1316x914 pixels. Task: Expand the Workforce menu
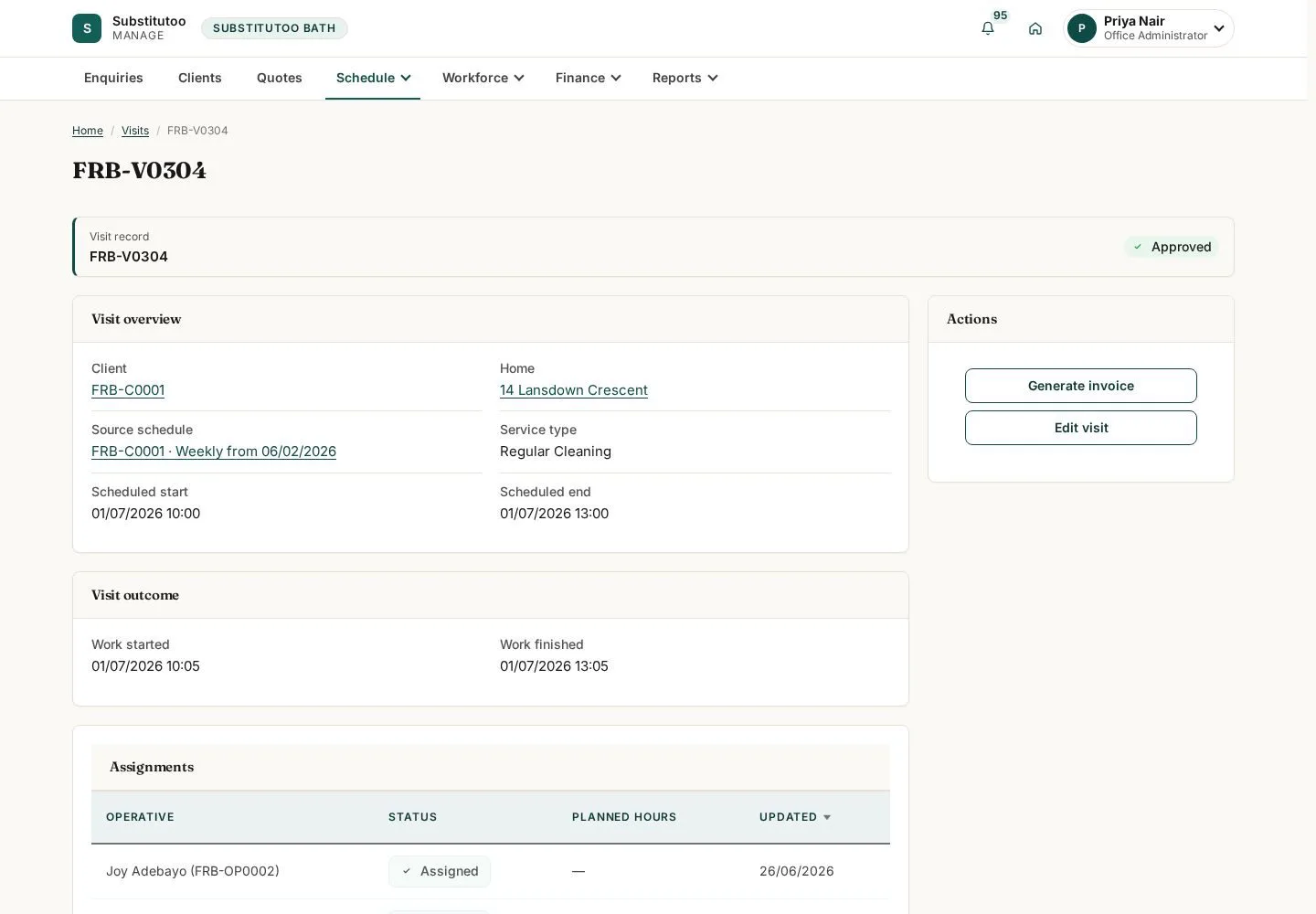click(483, 78)
